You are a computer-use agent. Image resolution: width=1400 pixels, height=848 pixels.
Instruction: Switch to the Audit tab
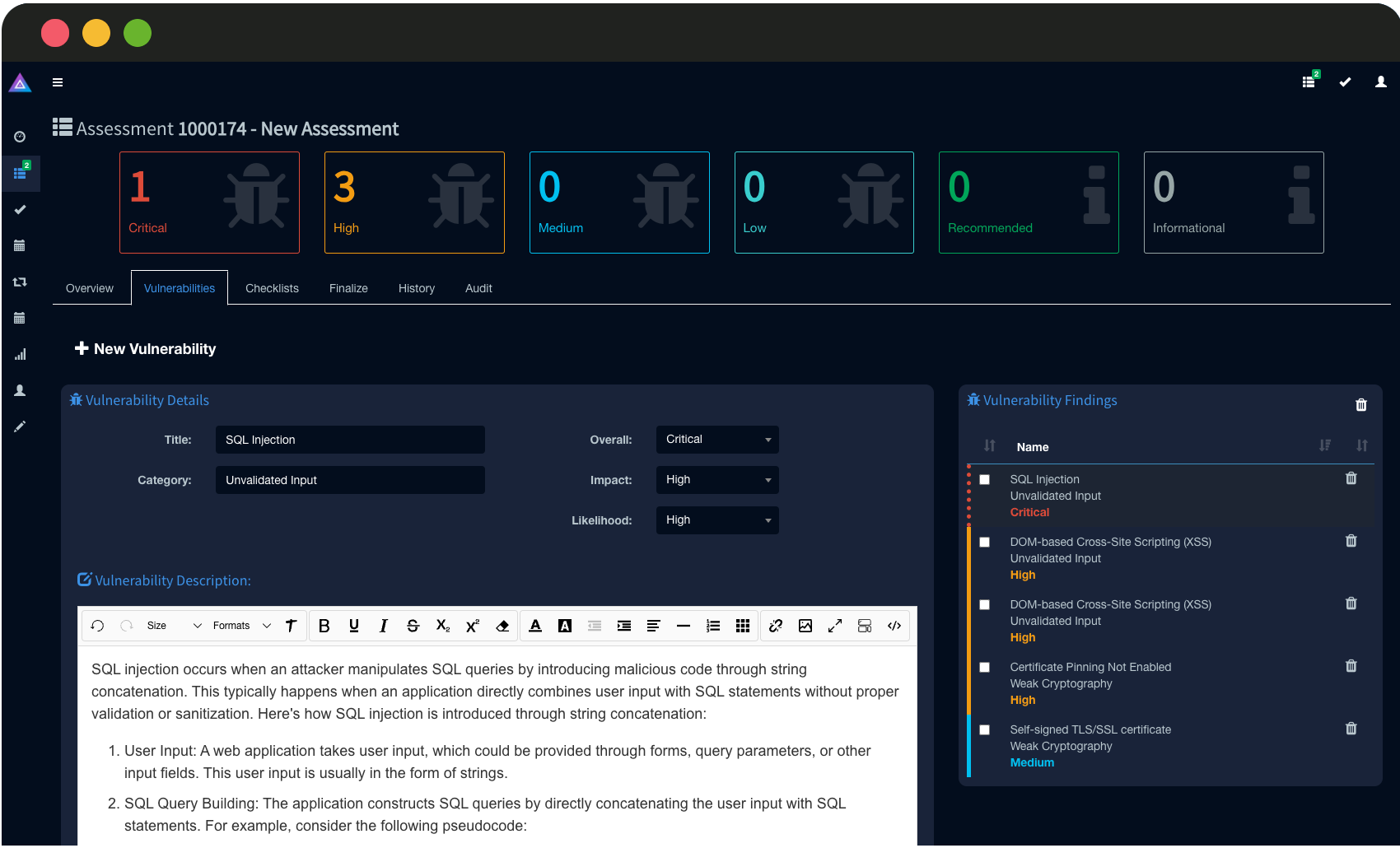[x=478, y=288]
